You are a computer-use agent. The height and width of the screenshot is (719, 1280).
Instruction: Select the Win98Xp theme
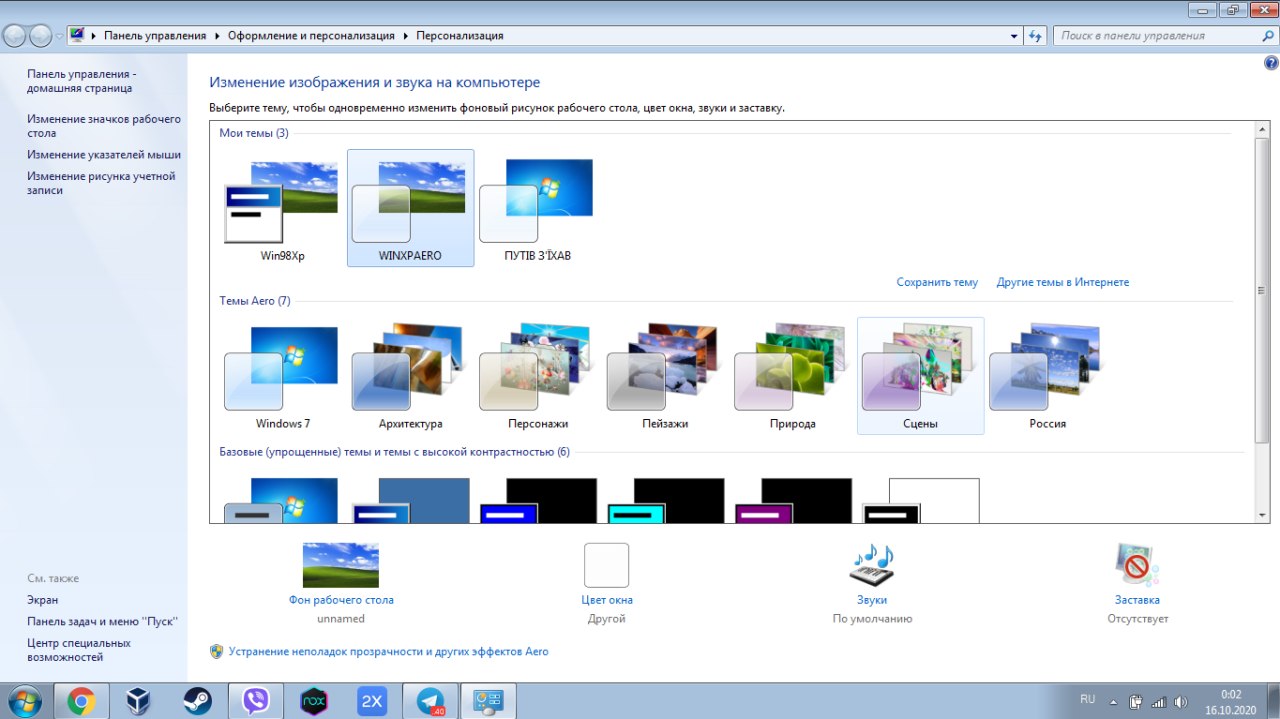[282, 208]
